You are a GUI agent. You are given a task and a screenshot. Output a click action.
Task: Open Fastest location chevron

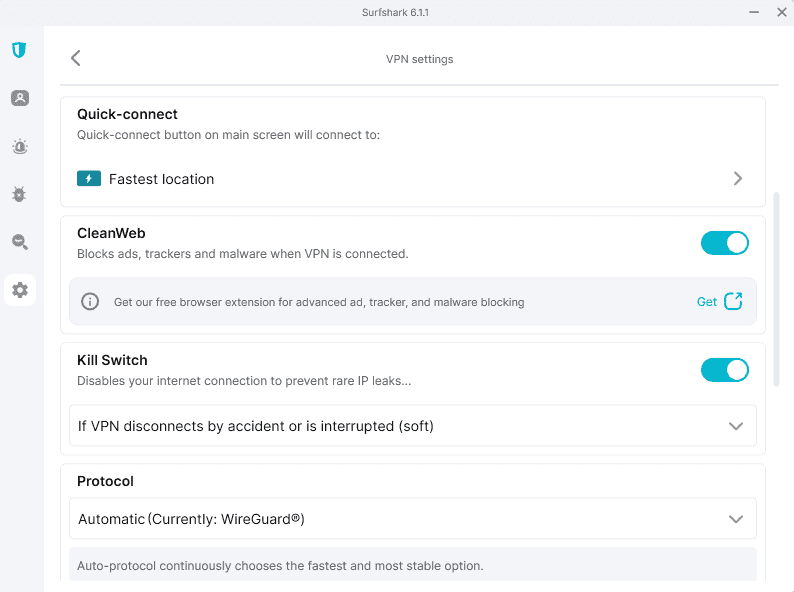(738, 178)
